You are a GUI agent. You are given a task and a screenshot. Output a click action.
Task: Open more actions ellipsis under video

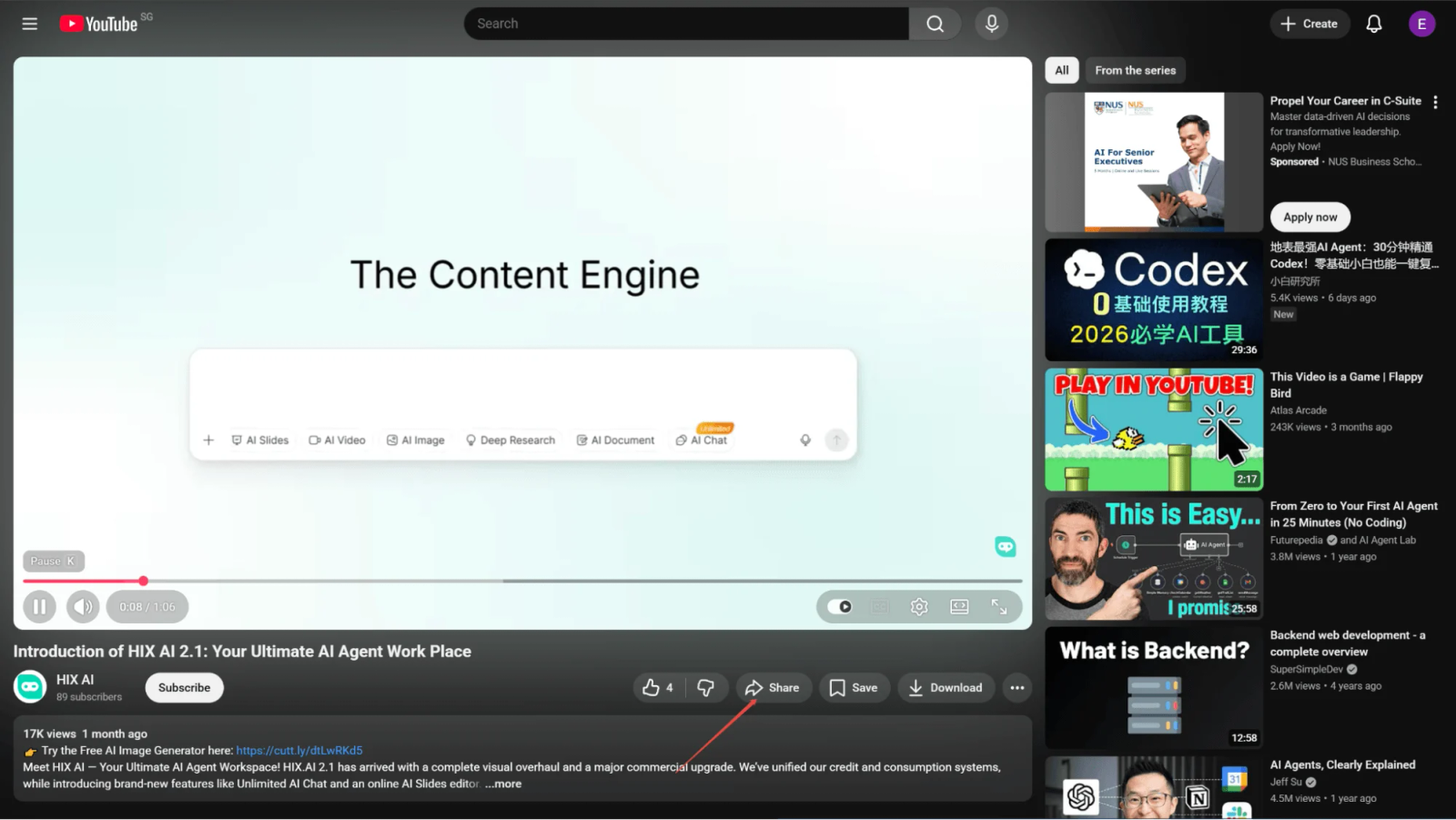1017,688
